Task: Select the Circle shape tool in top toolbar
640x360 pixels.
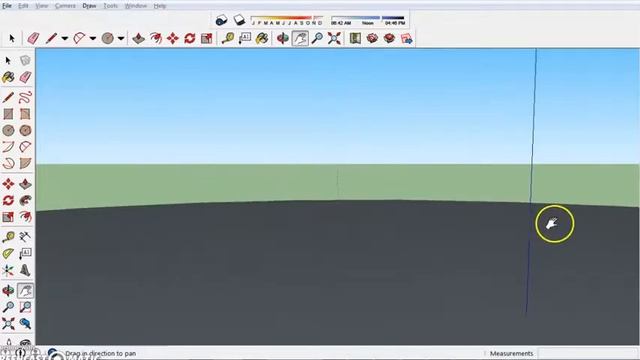Action: 108,38
